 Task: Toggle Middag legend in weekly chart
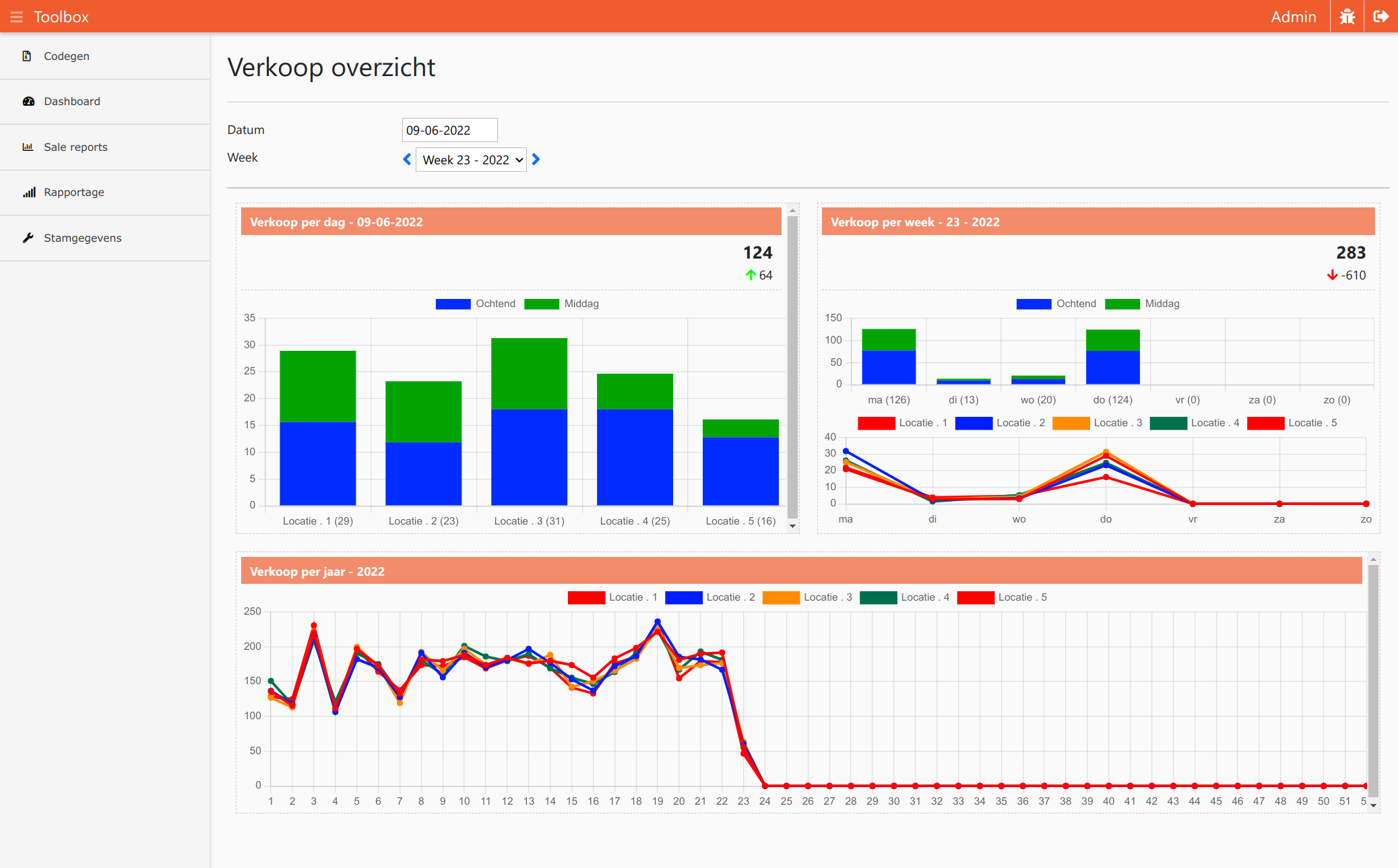(x=1142, y=304)
